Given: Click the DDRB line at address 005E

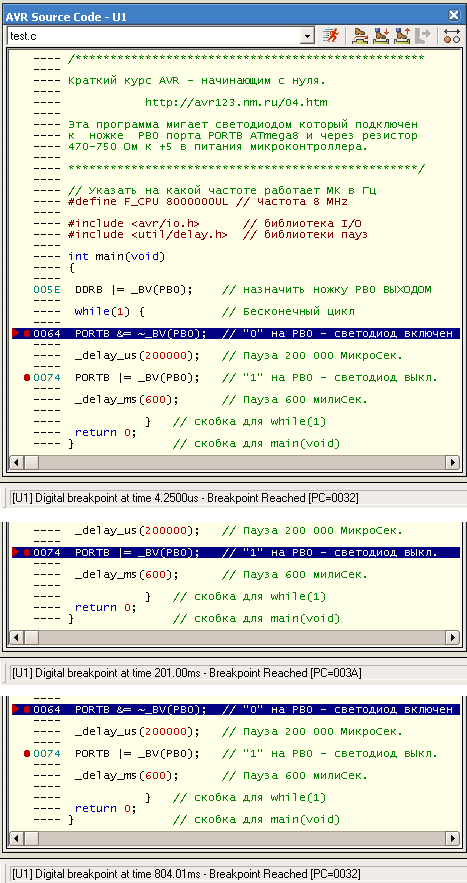Looking at the screenshot, I should [x=233, y=289].
